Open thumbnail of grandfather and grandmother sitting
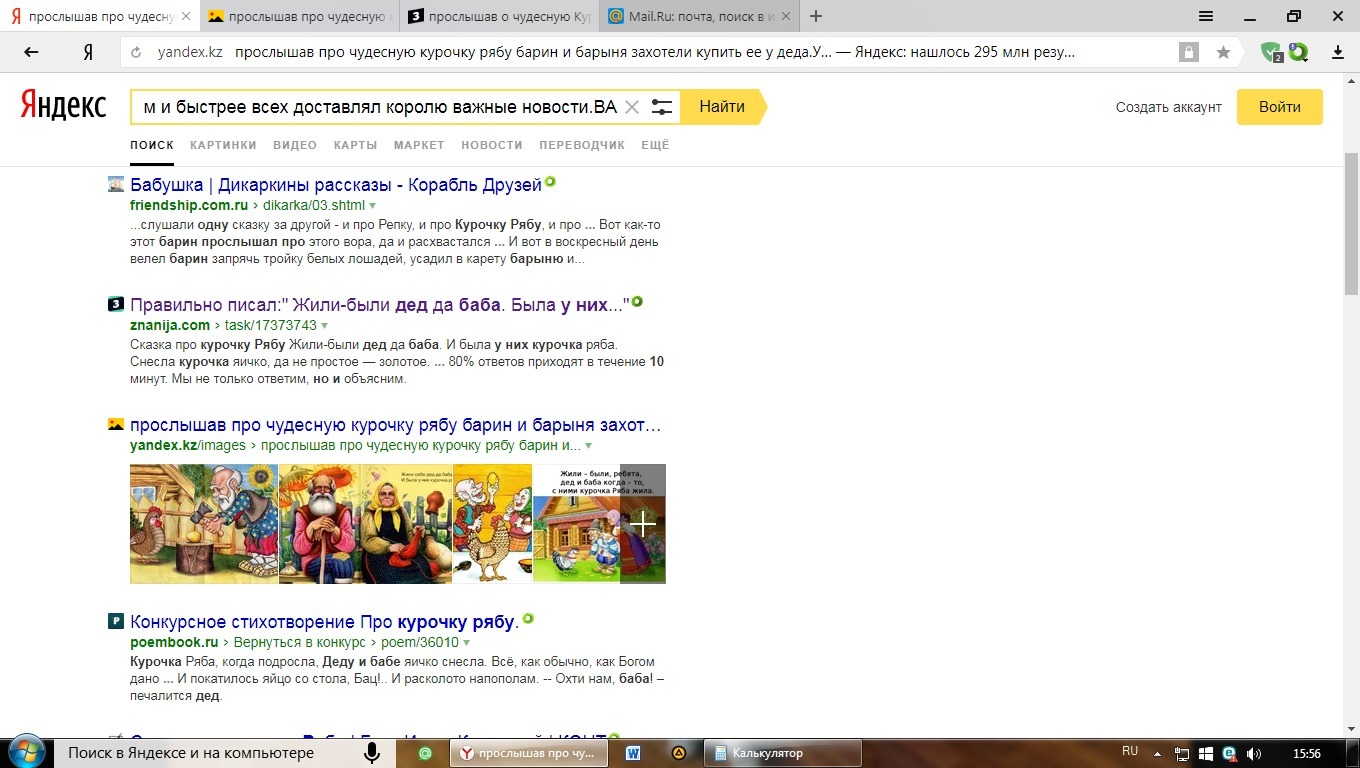Viewport: 1360px width, 768px height. click(365, 524)
